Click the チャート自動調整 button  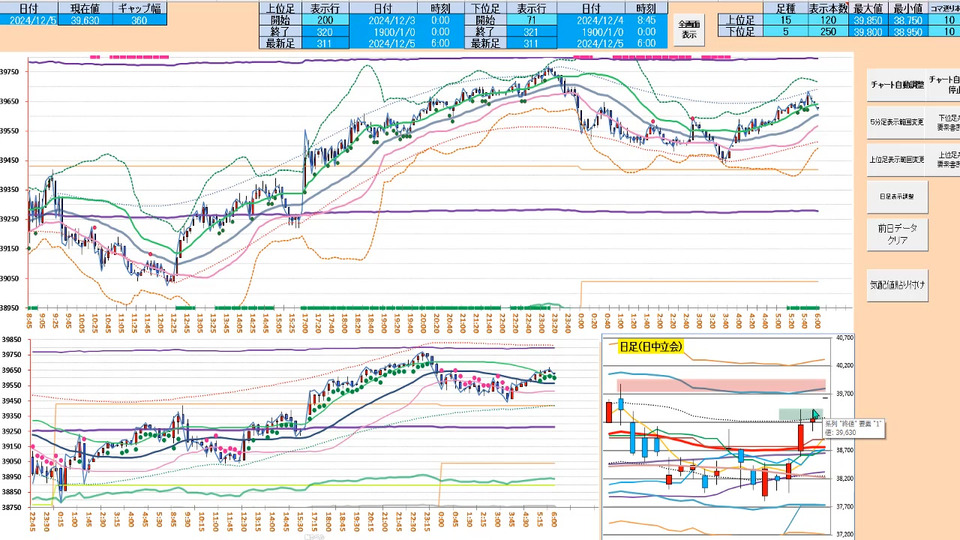(897, 85)
